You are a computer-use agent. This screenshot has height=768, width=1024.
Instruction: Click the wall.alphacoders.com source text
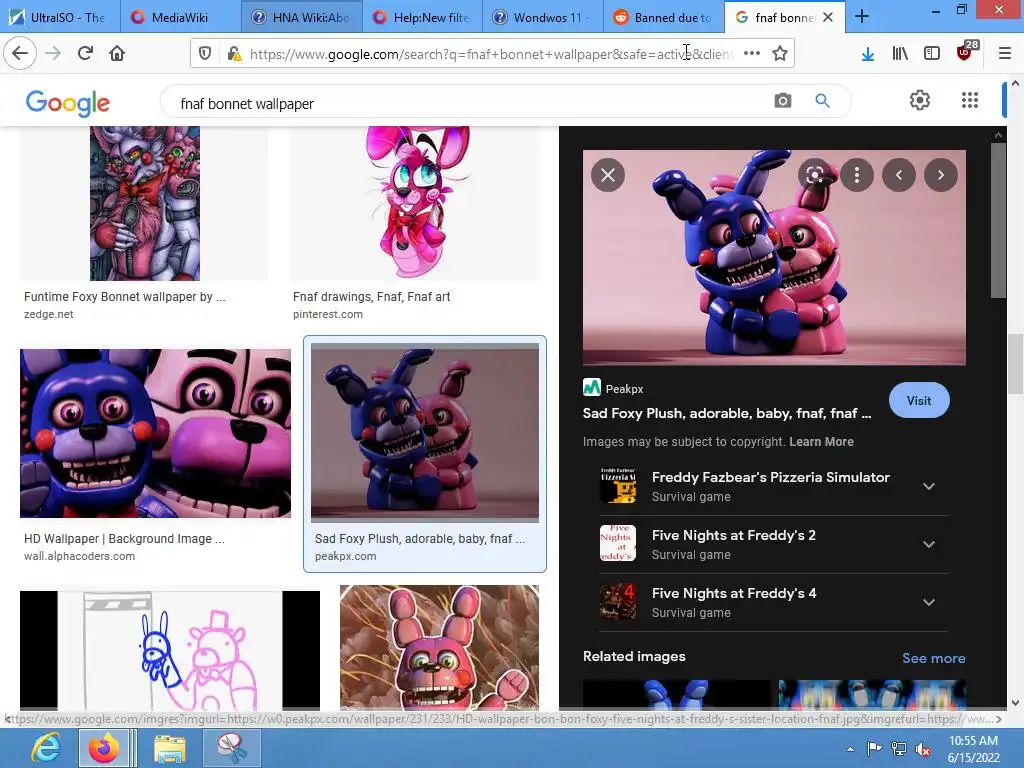point(80,556)
